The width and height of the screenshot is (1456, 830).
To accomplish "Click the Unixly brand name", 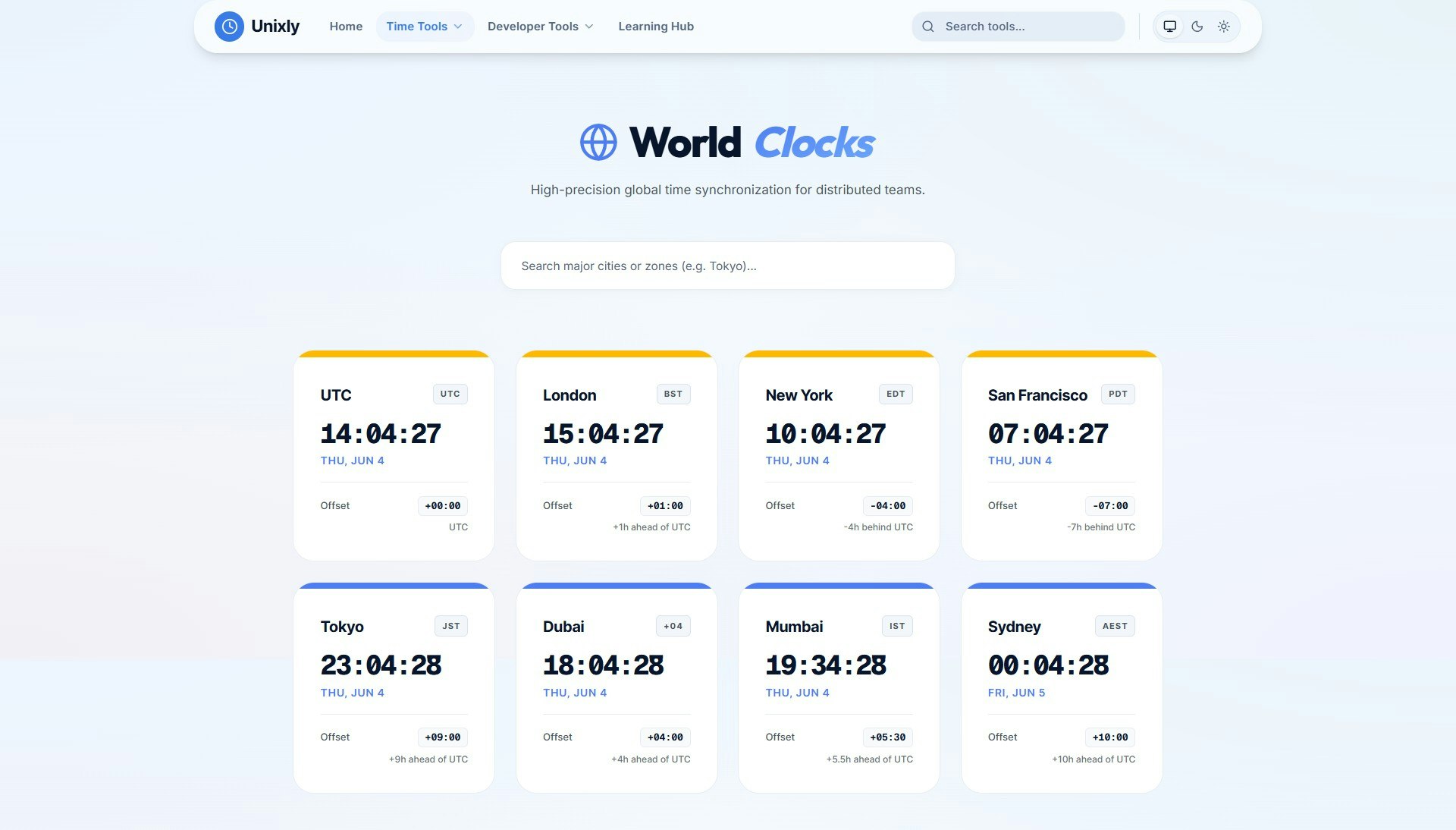I will pyautogui.click(x=275, y=27).
